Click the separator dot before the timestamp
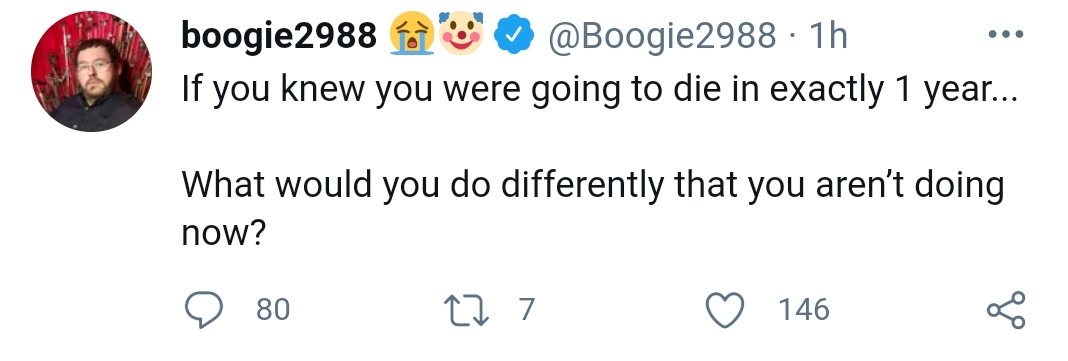 (x=791, y=36)
